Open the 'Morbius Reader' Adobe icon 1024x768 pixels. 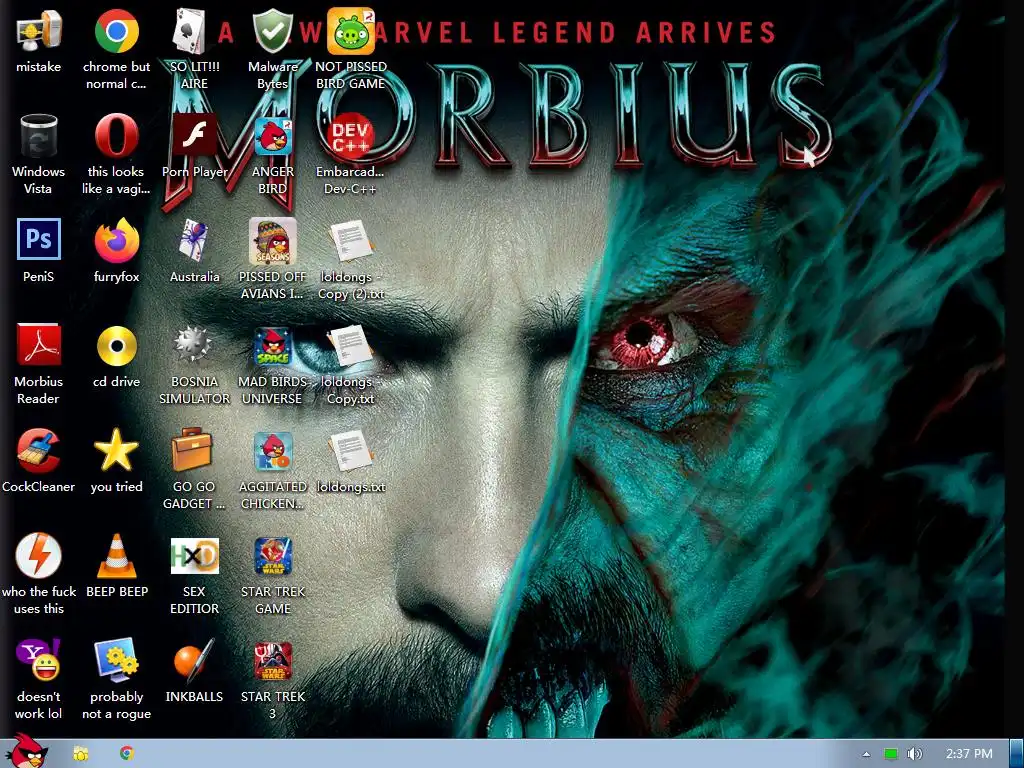click(38, 345)
